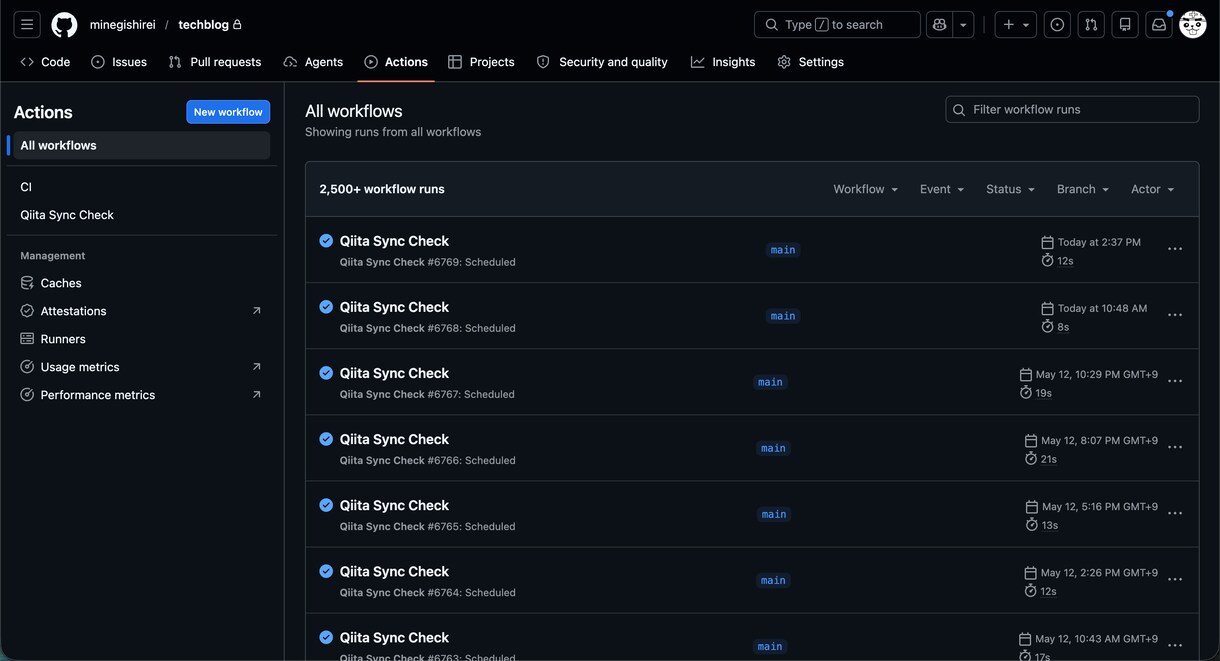The height and width of the screenshot is (661, 1220).
Task: Open the issues icon in top bar
Action: [x=1057, y=25]
